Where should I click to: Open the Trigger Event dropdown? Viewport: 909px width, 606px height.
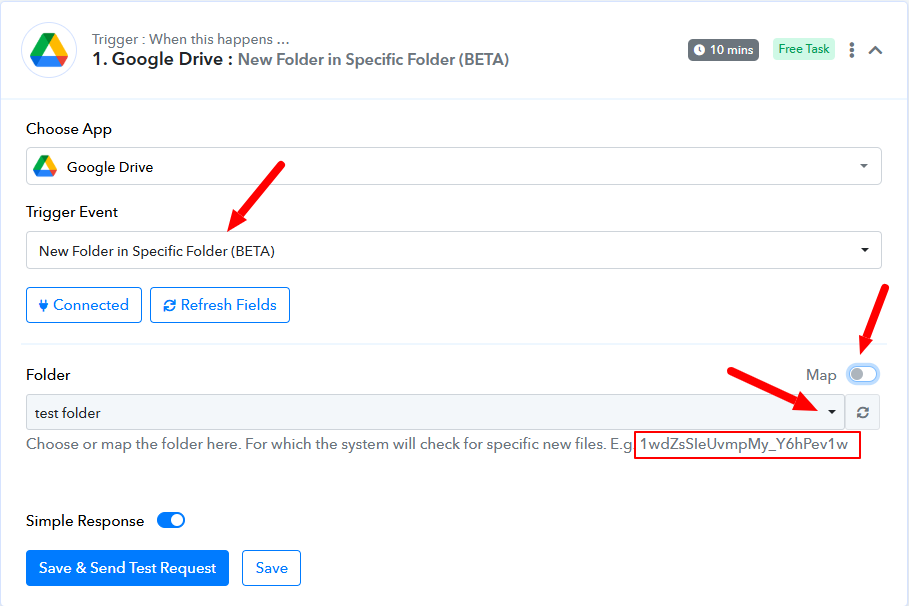[x=453, y=251]
